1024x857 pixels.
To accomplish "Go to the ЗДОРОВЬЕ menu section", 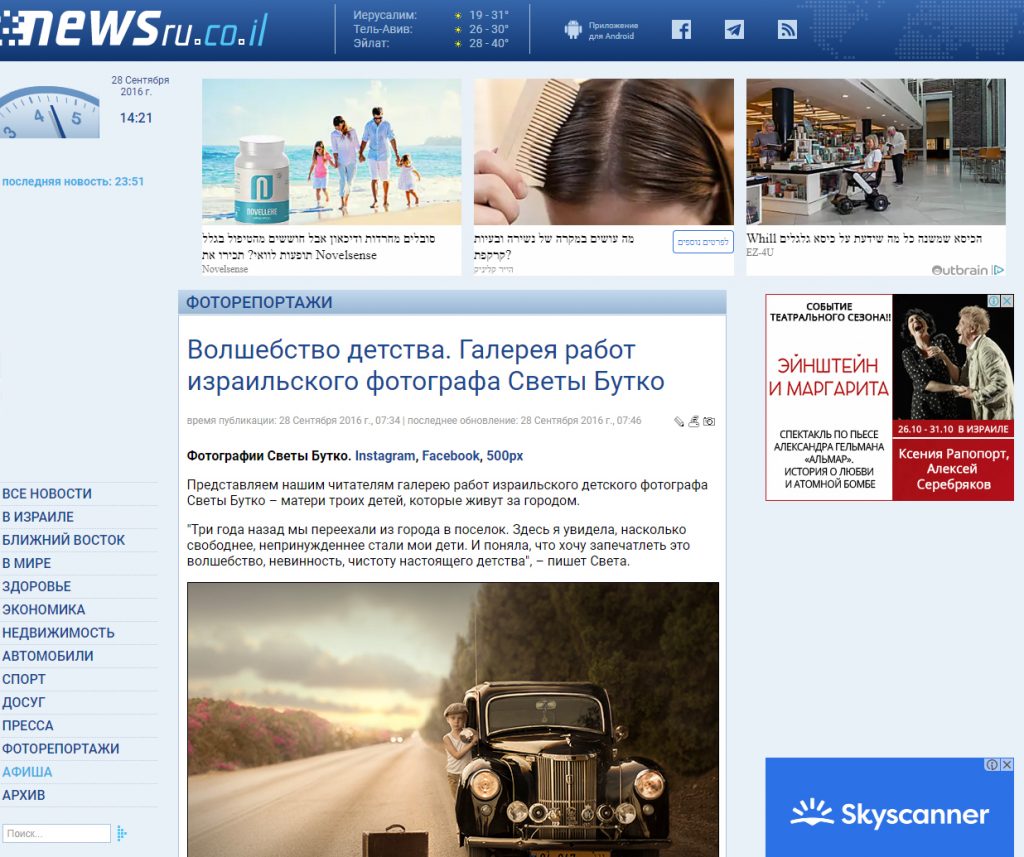I will point(37,587).
